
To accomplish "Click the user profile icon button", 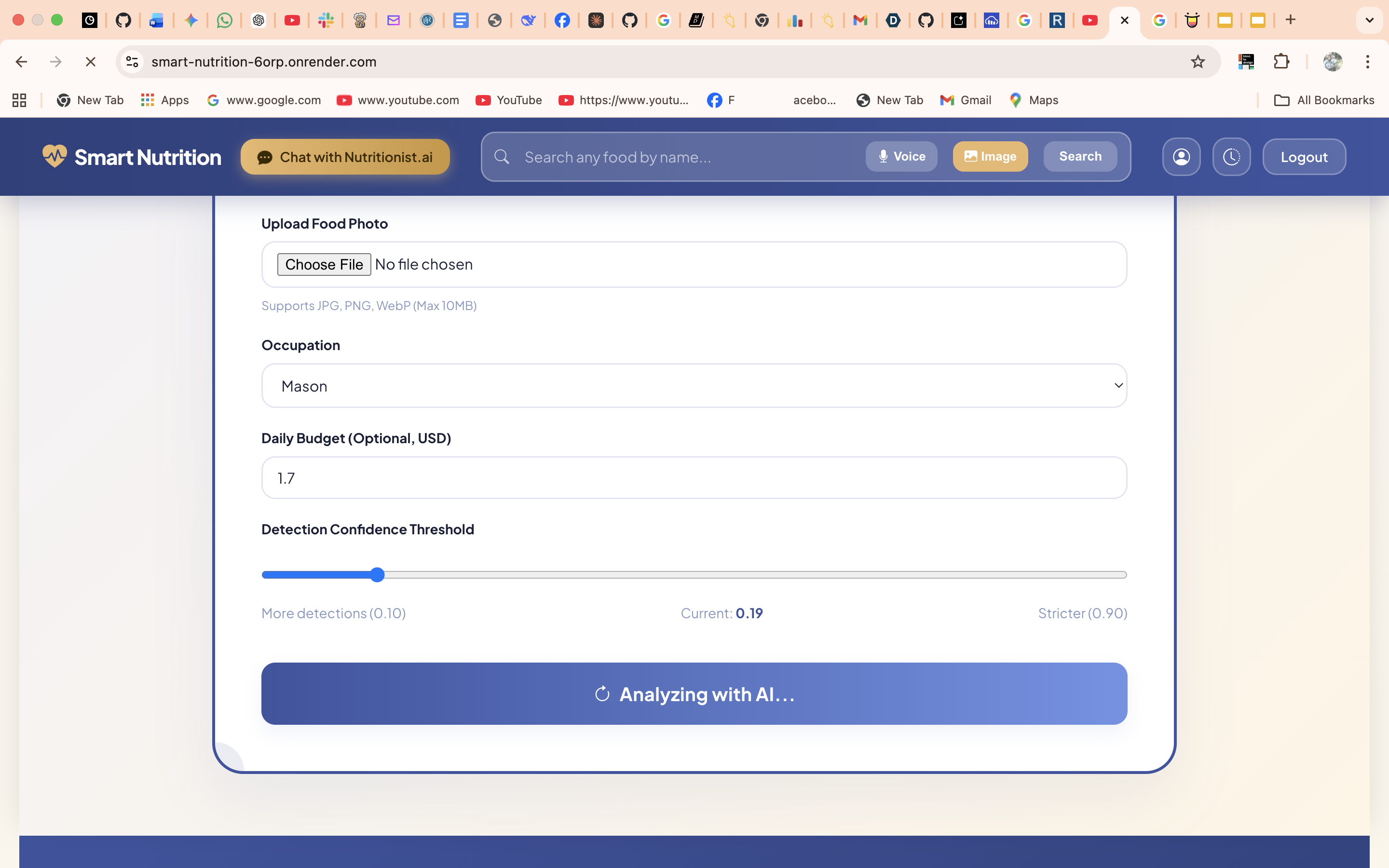I will point(1181,157).
